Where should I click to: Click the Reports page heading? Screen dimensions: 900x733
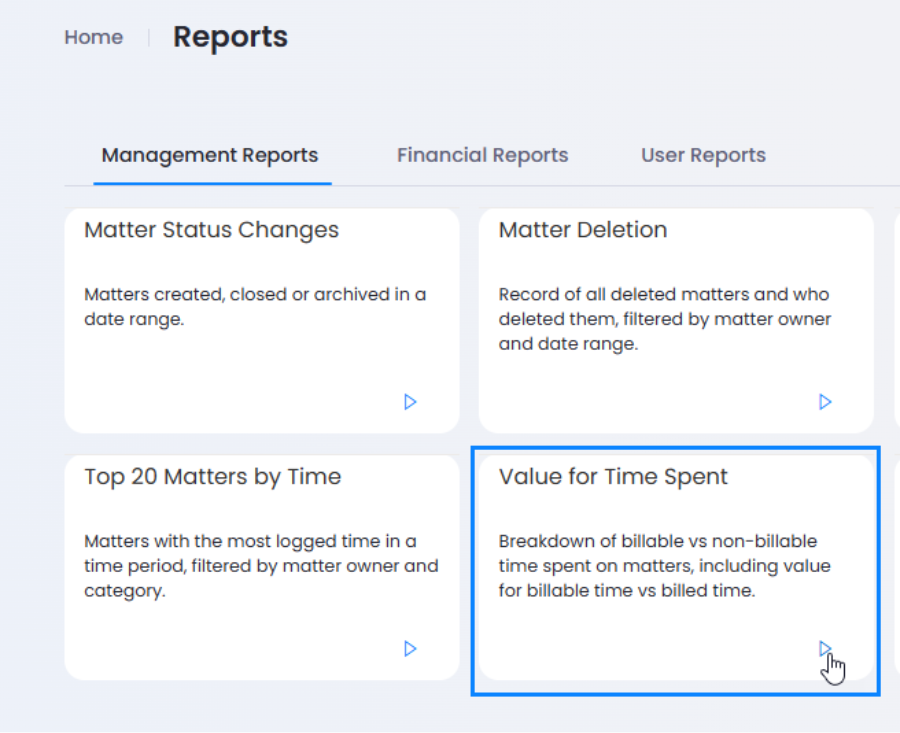[x=230, y=37]
